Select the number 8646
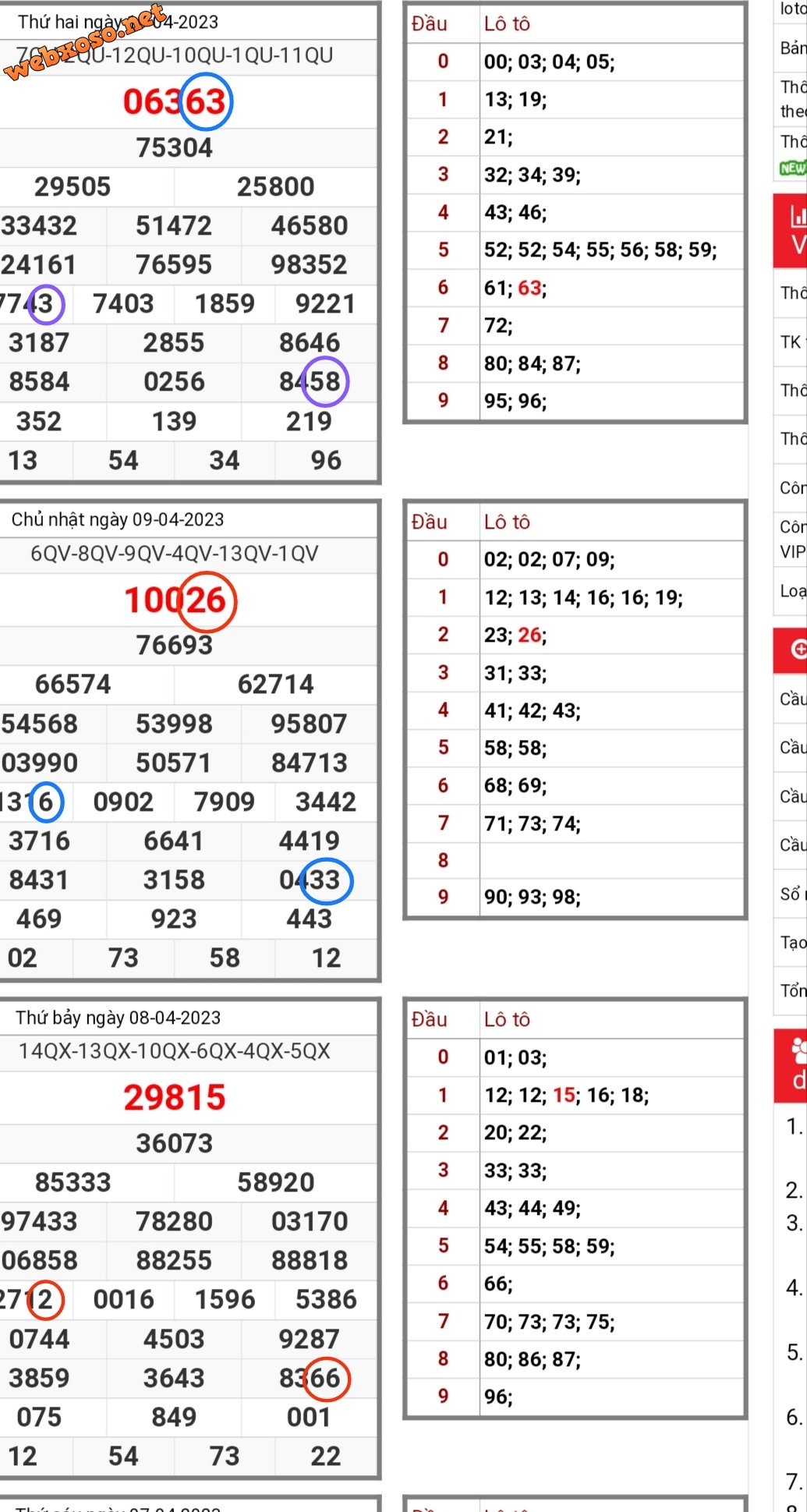 click(x=310, y=342)
